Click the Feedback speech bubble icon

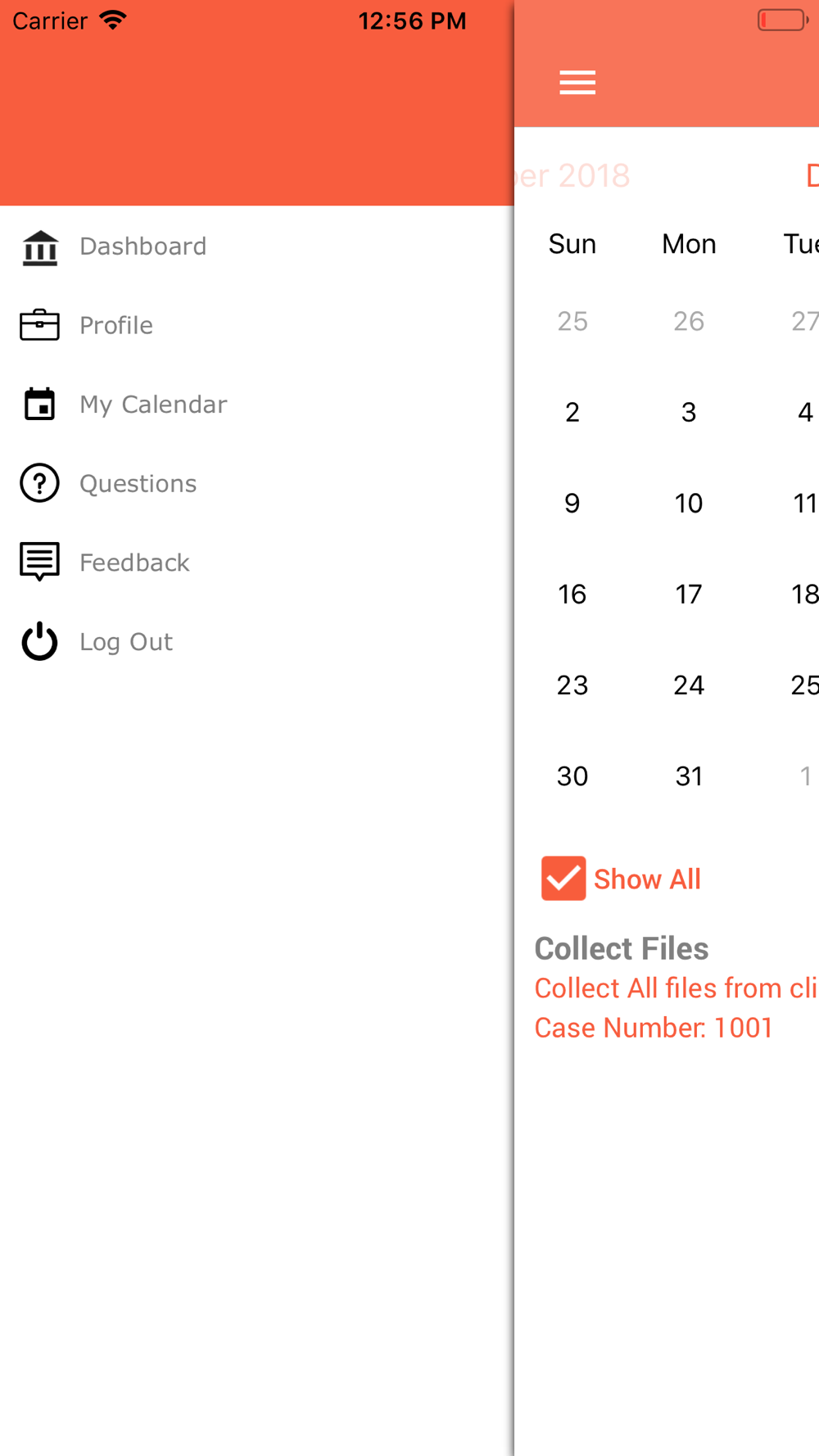pos(39,562)
